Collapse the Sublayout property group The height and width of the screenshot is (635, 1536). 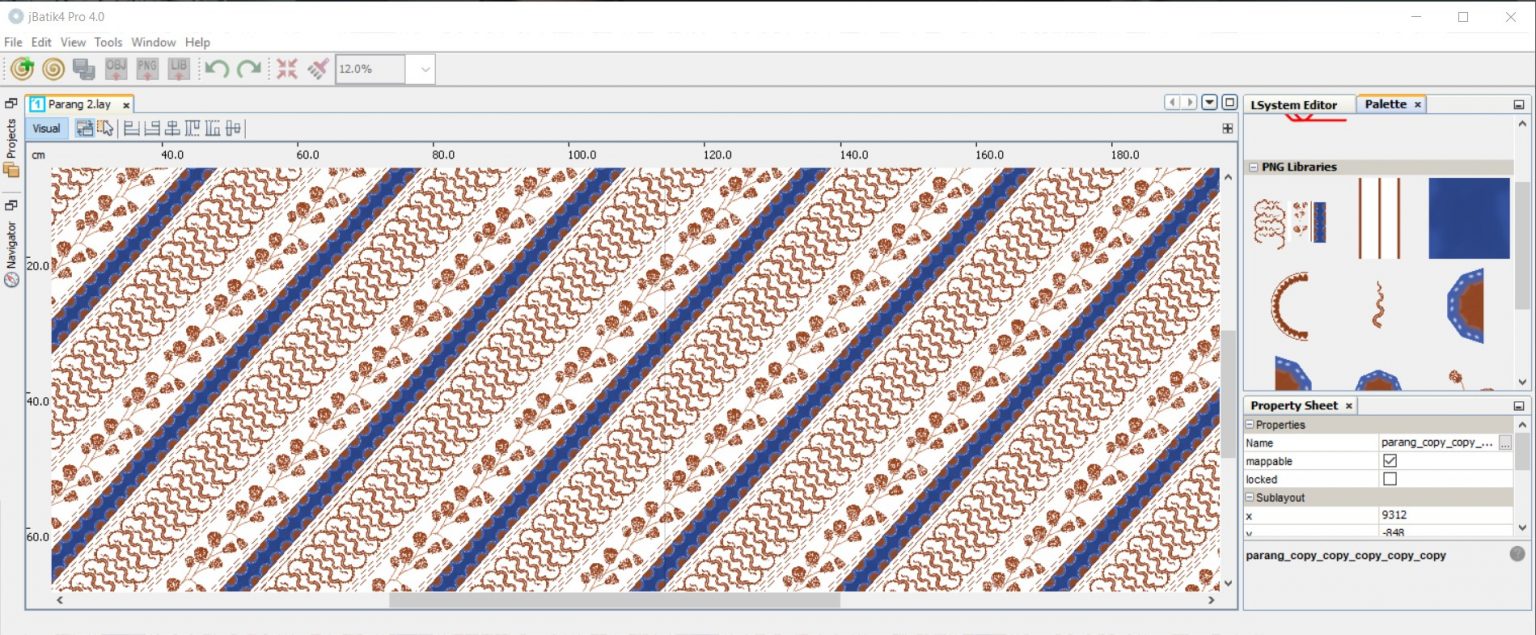tap(1250, 497)
